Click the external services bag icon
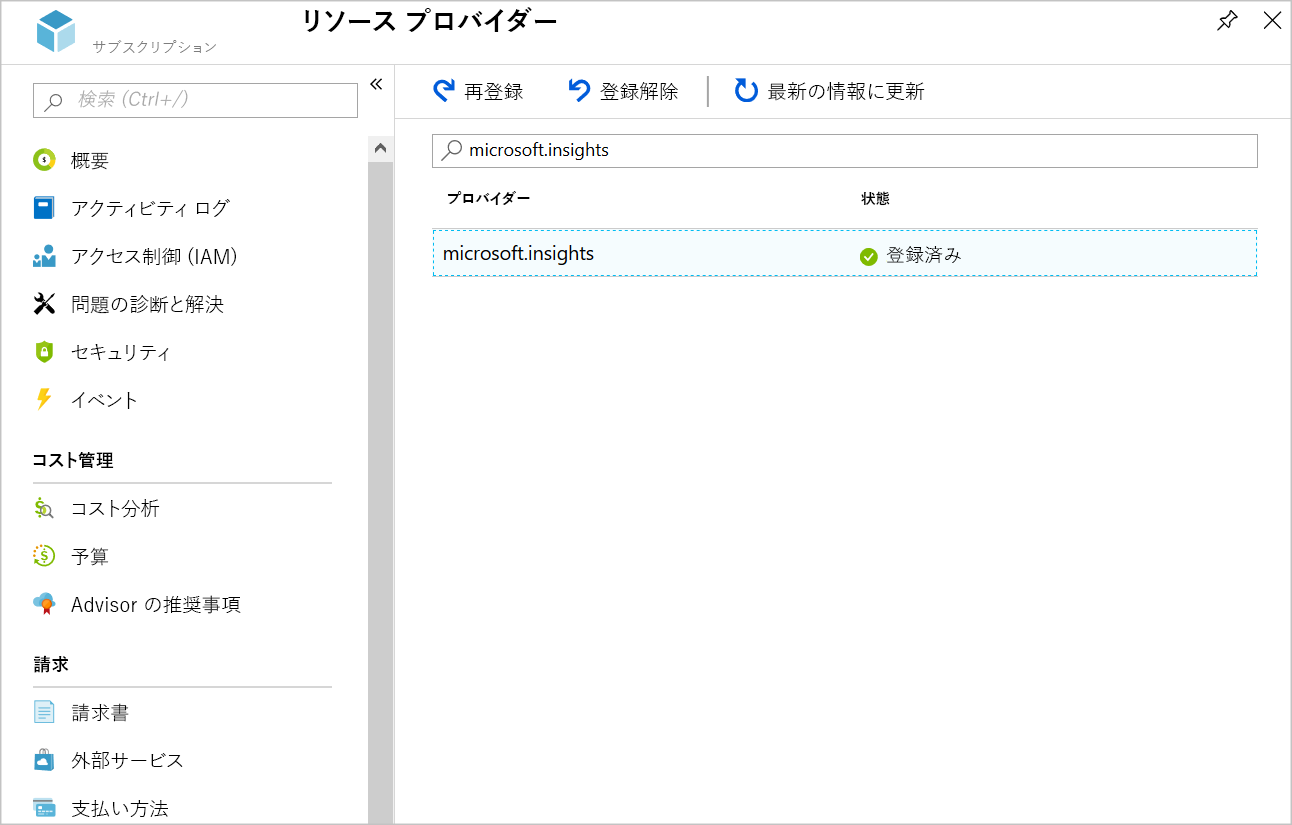 click(44, 760)
